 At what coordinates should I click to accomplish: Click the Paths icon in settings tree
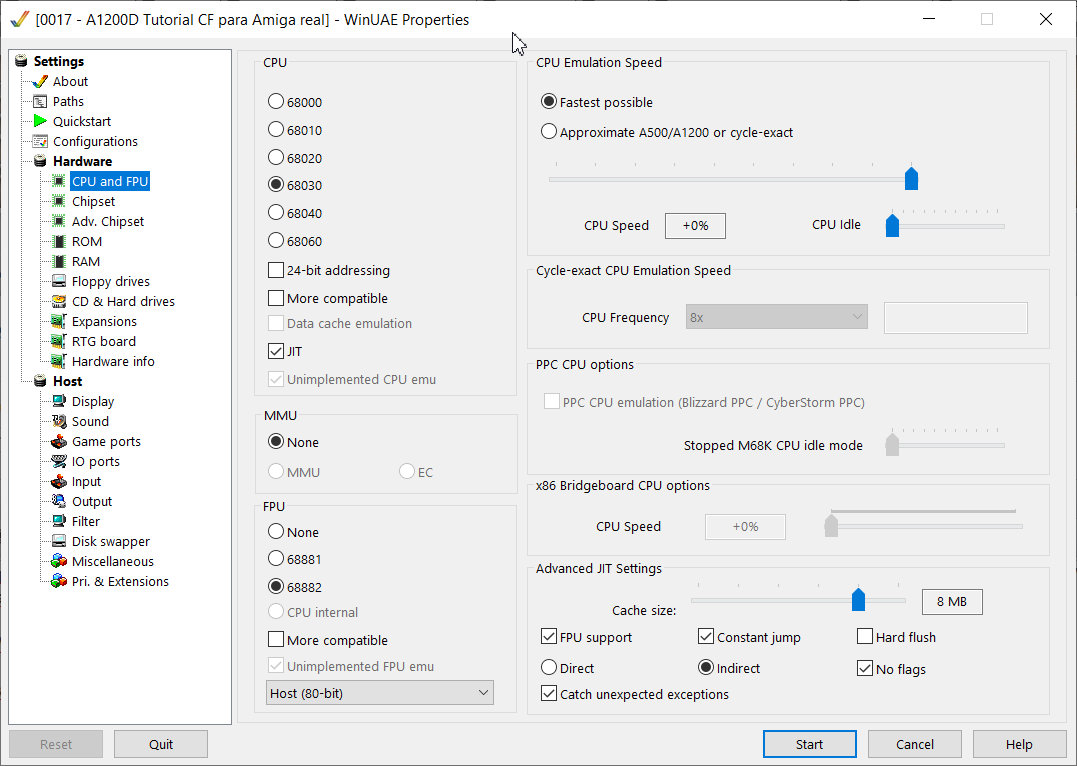click(x=41, y=101)
